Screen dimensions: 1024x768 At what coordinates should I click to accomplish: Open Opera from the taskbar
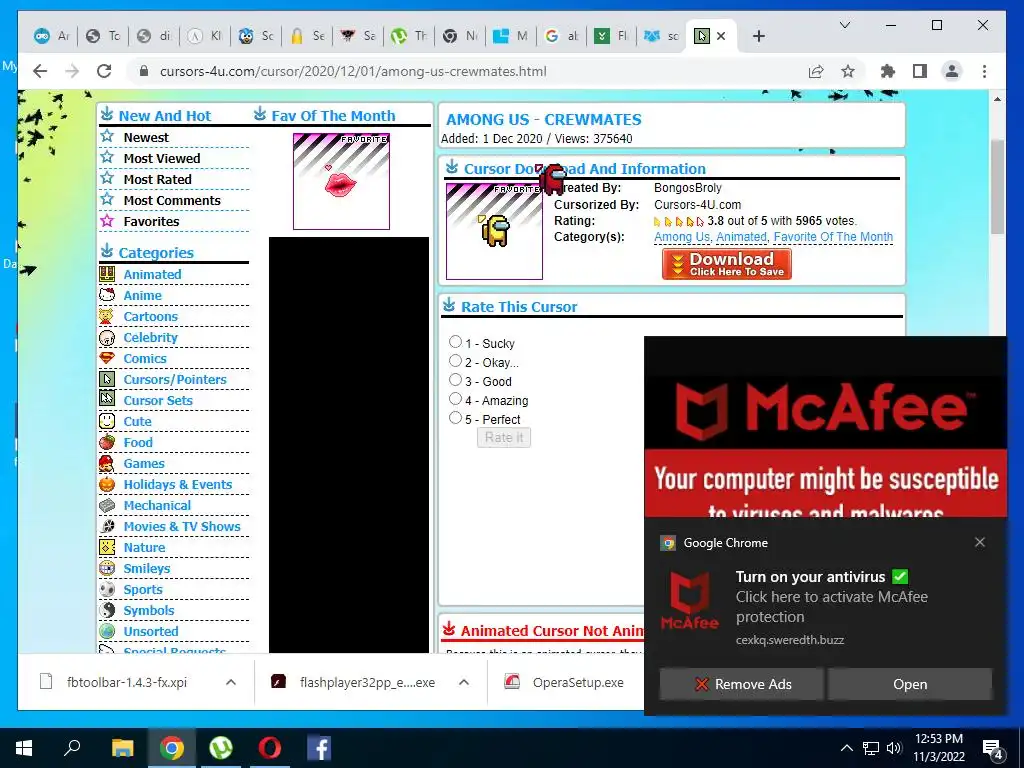point(270,748)
